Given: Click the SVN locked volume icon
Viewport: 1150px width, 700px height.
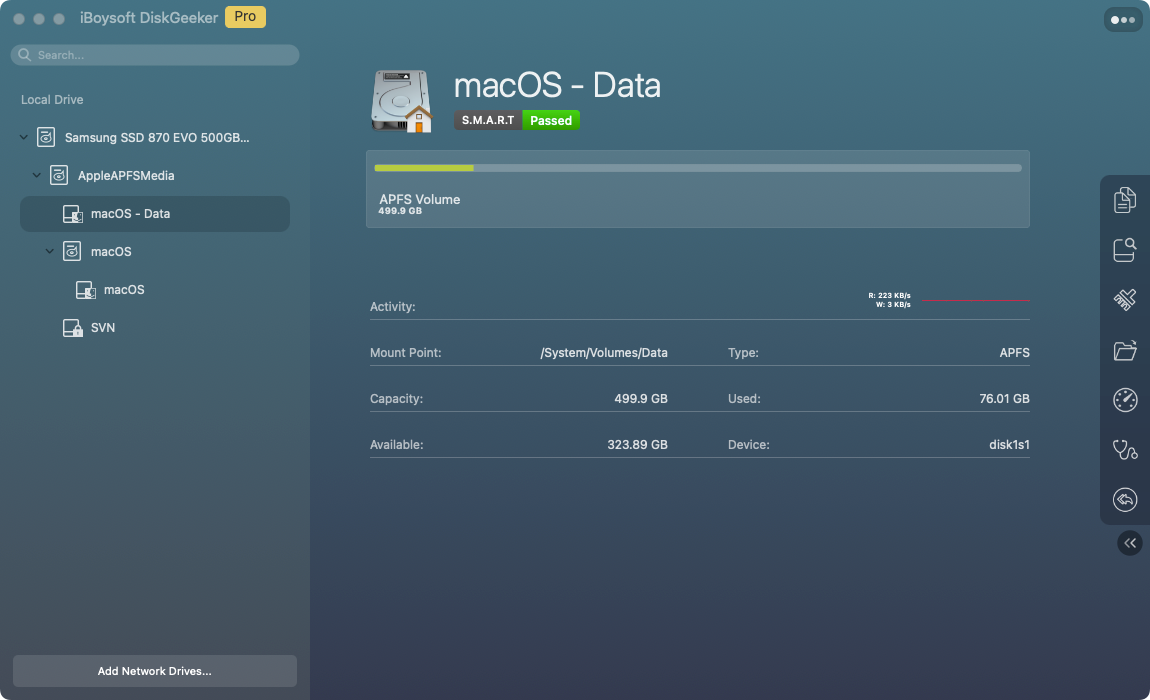Looking at the screenshot, I should pyautogui.click(x=72, y=327).
